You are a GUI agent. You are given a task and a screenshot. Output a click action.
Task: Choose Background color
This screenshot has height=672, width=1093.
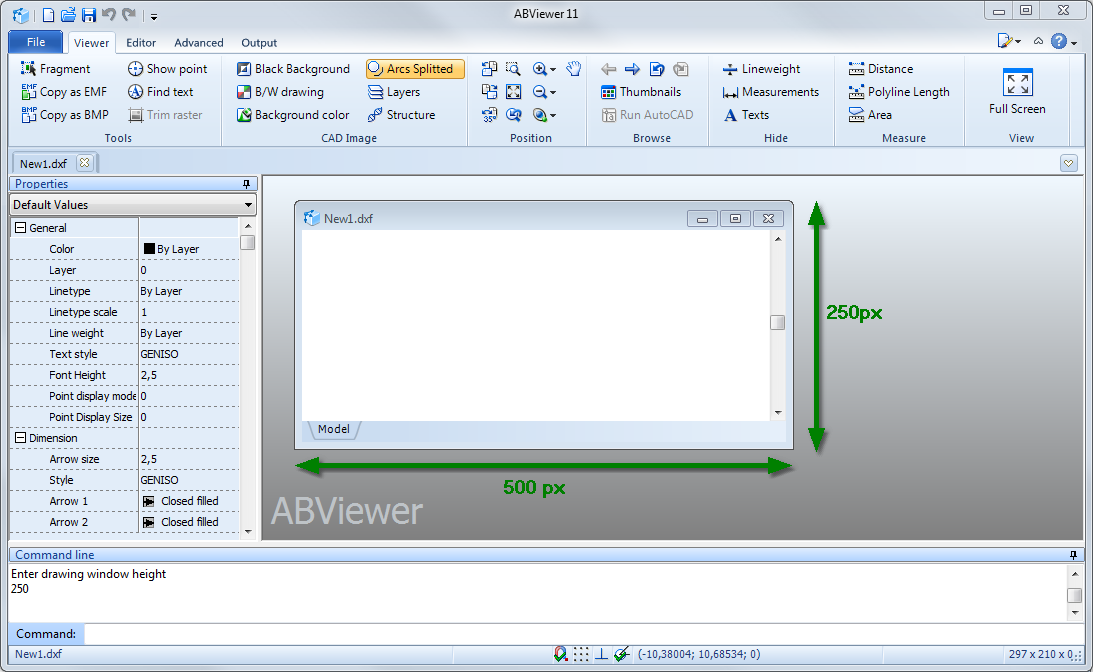point(293,114)
